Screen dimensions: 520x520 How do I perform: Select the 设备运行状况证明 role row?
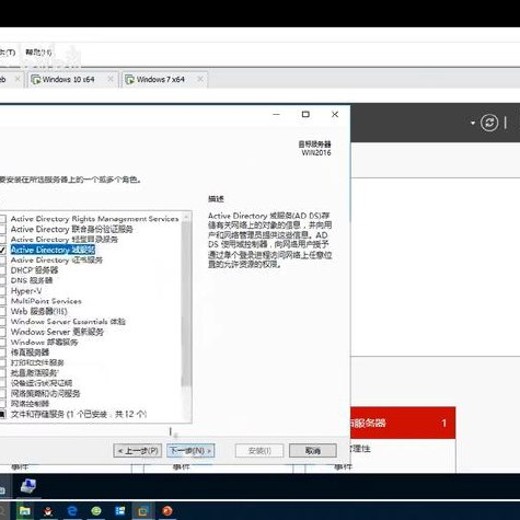pos(41,383)
